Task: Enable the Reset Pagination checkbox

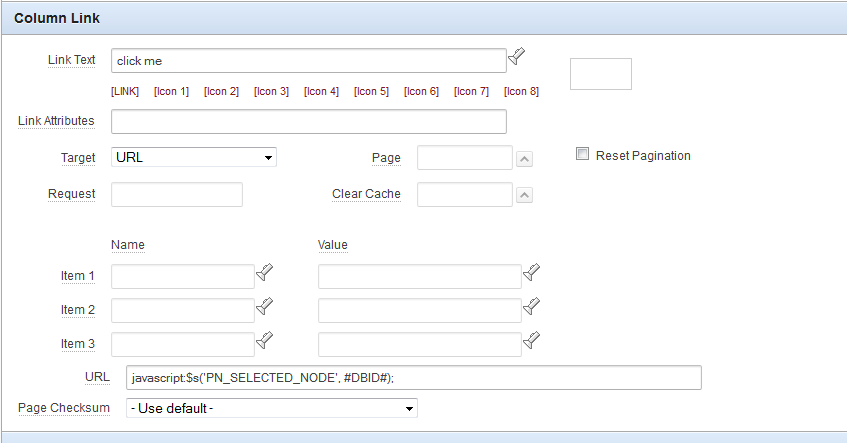Action: tap(582, 154)
